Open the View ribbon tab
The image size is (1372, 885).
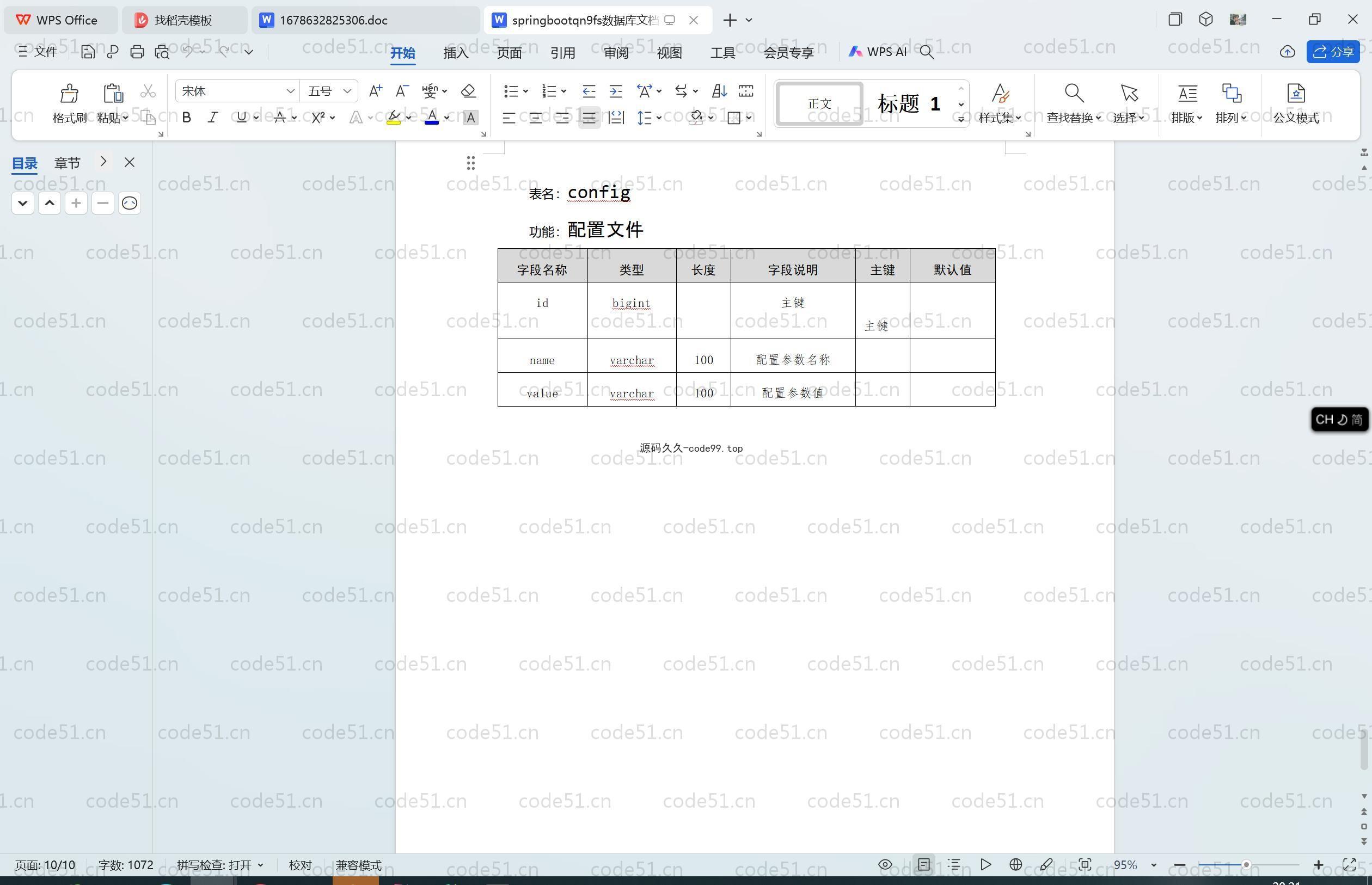coord(669,52)
